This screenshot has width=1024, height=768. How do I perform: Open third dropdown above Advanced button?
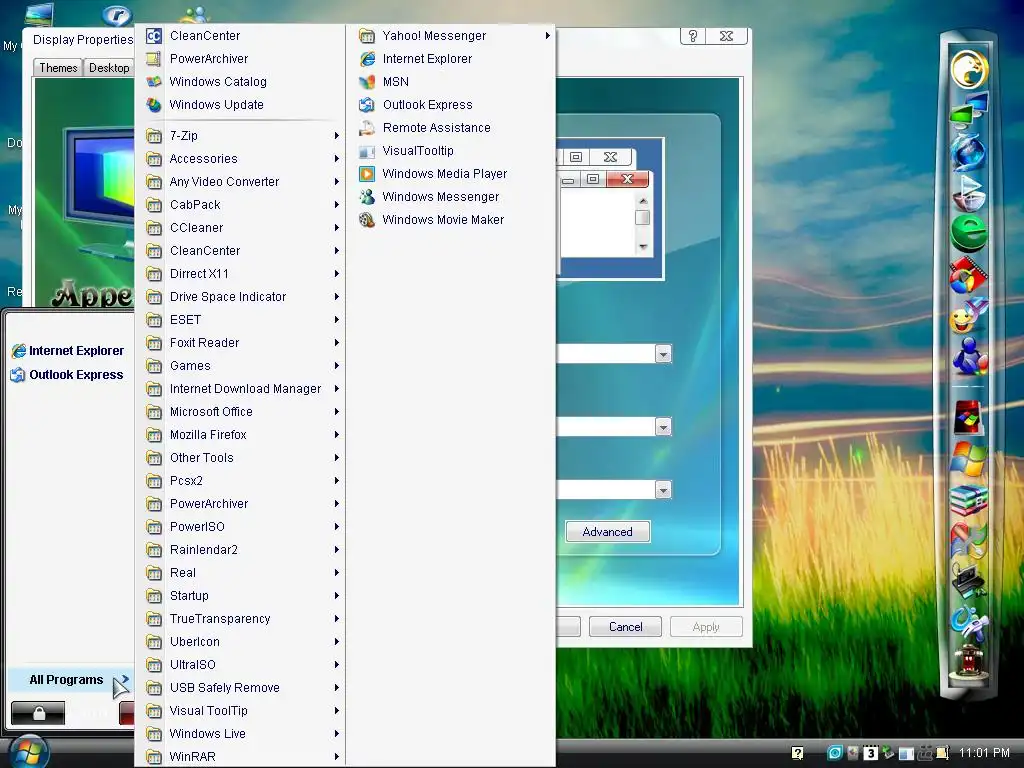(663, 490)
